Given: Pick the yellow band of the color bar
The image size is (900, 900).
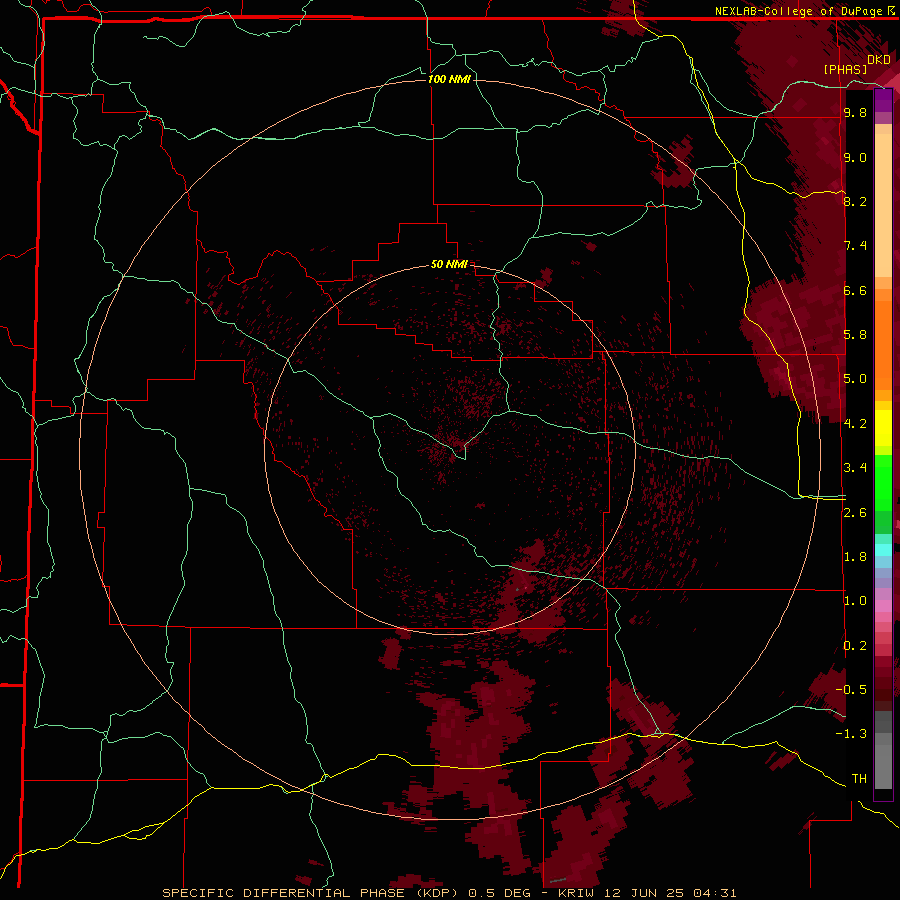Looking at the screenshot, I should (x=883, y=428).
